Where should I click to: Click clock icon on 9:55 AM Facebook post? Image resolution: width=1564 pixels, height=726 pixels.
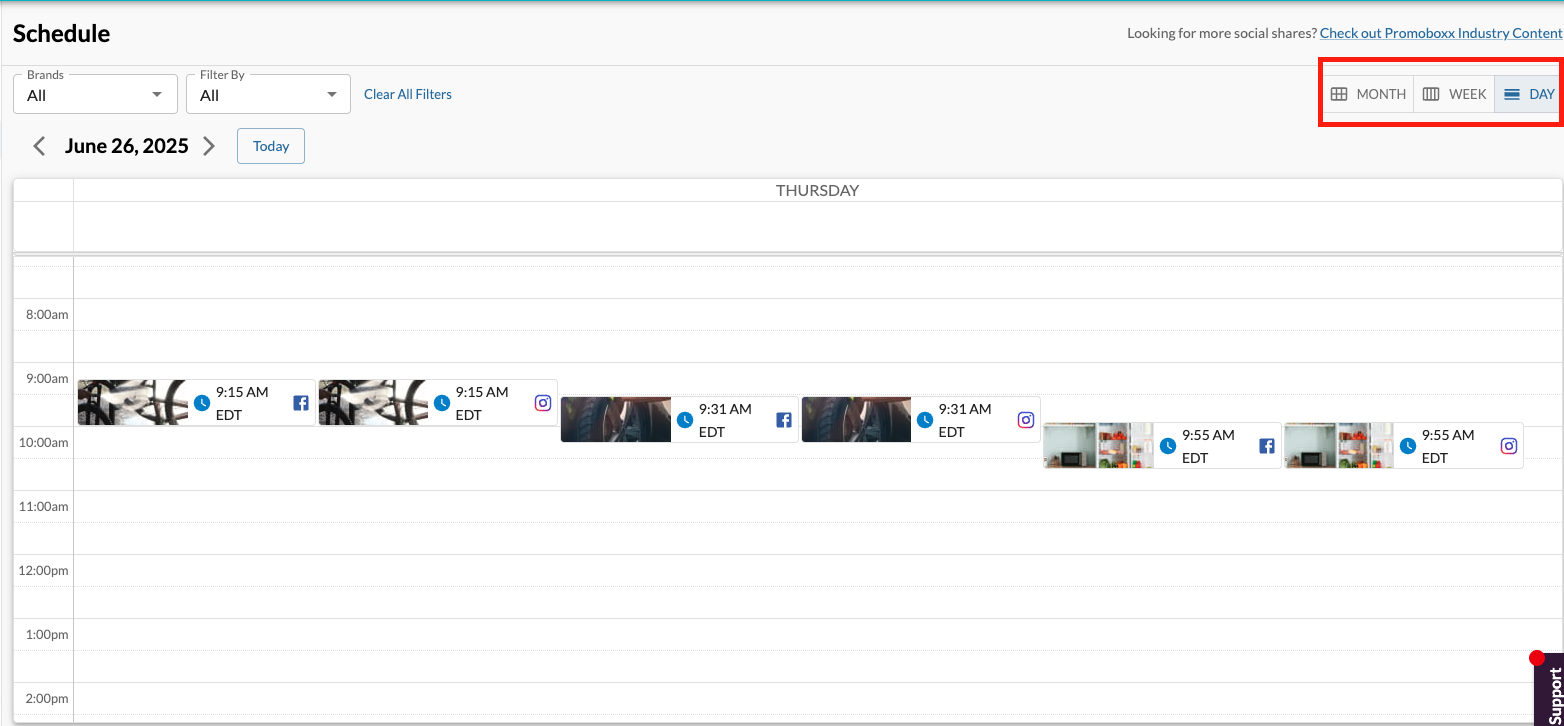coord(1168,446)
